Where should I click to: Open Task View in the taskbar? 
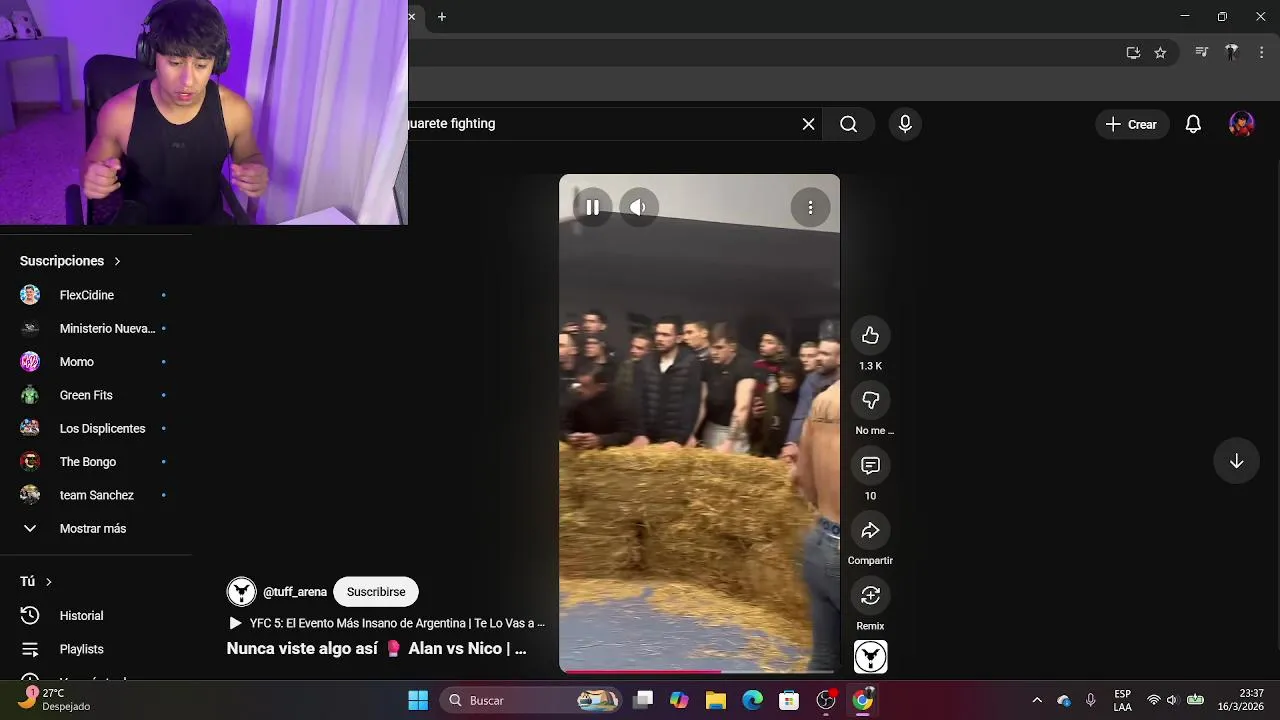(x=643, y=700)
